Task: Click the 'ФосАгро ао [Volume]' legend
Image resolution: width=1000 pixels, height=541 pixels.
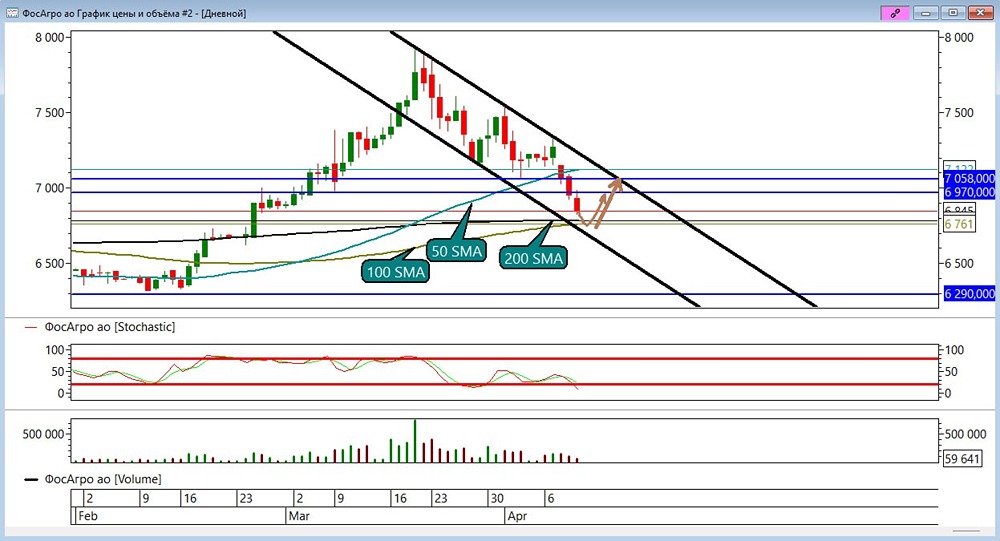Action: [x=102, y=479]
